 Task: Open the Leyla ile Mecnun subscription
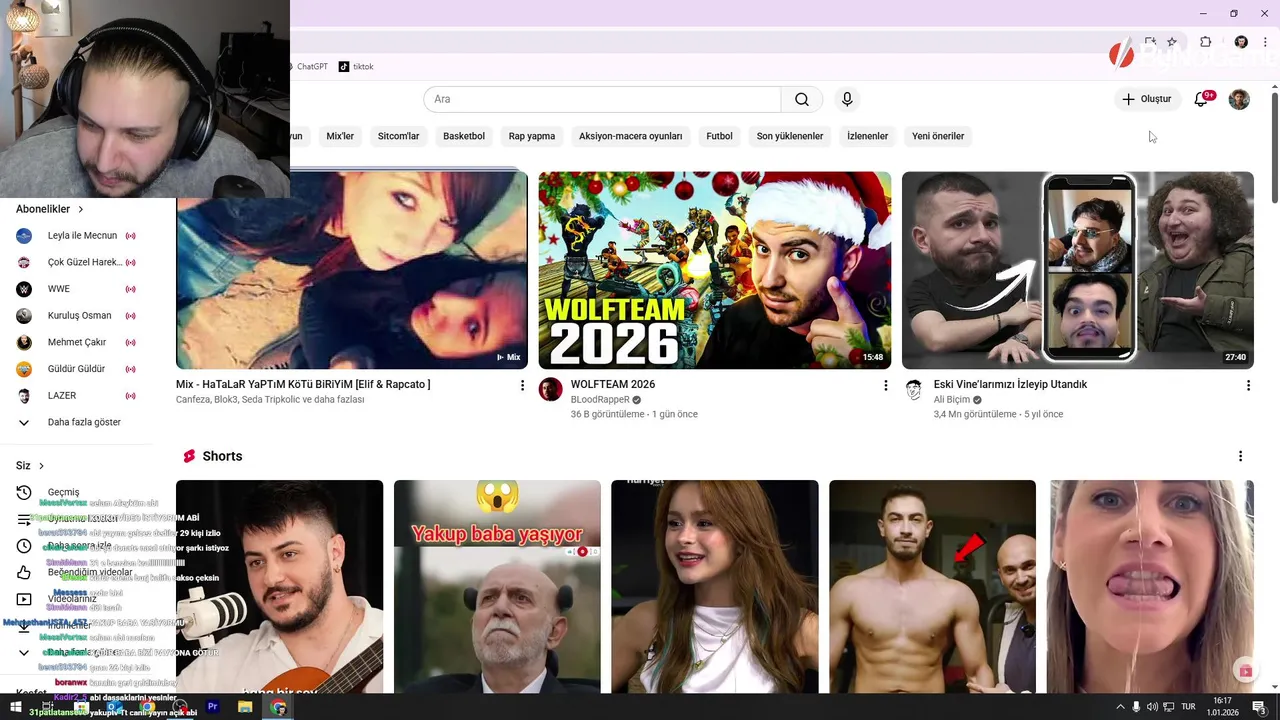76,236
